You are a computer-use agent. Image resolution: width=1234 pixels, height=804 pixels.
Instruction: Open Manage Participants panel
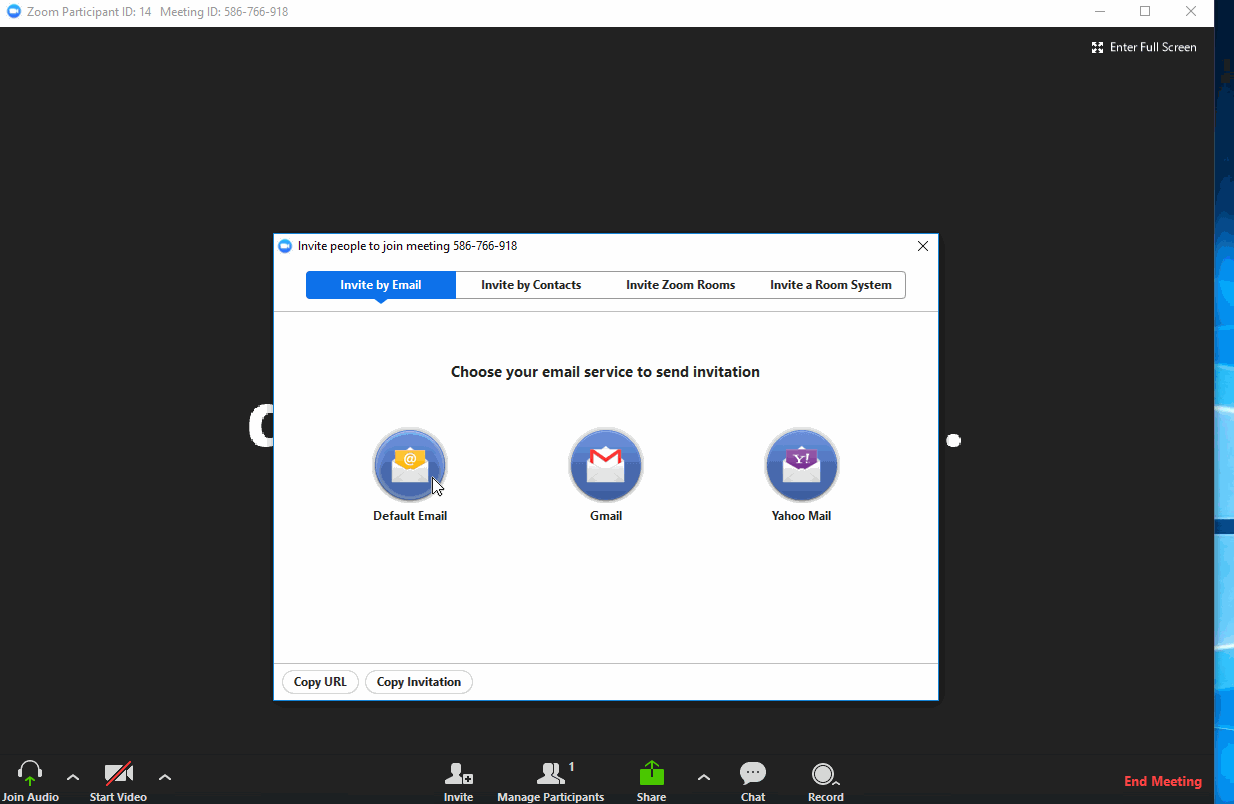pos(551,774)
